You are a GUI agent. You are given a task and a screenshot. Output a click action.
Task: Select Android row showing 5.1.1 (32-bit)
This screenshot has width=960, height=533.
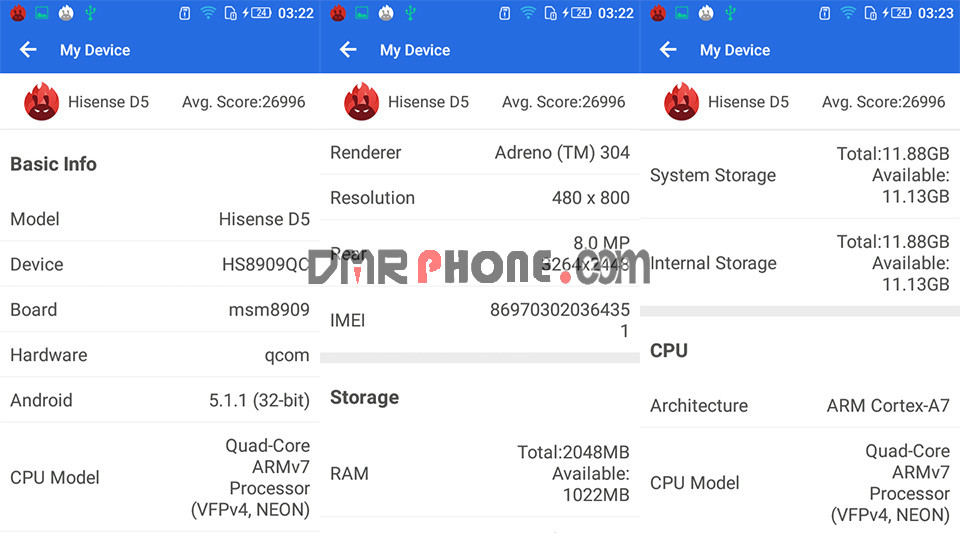(160, 400)
